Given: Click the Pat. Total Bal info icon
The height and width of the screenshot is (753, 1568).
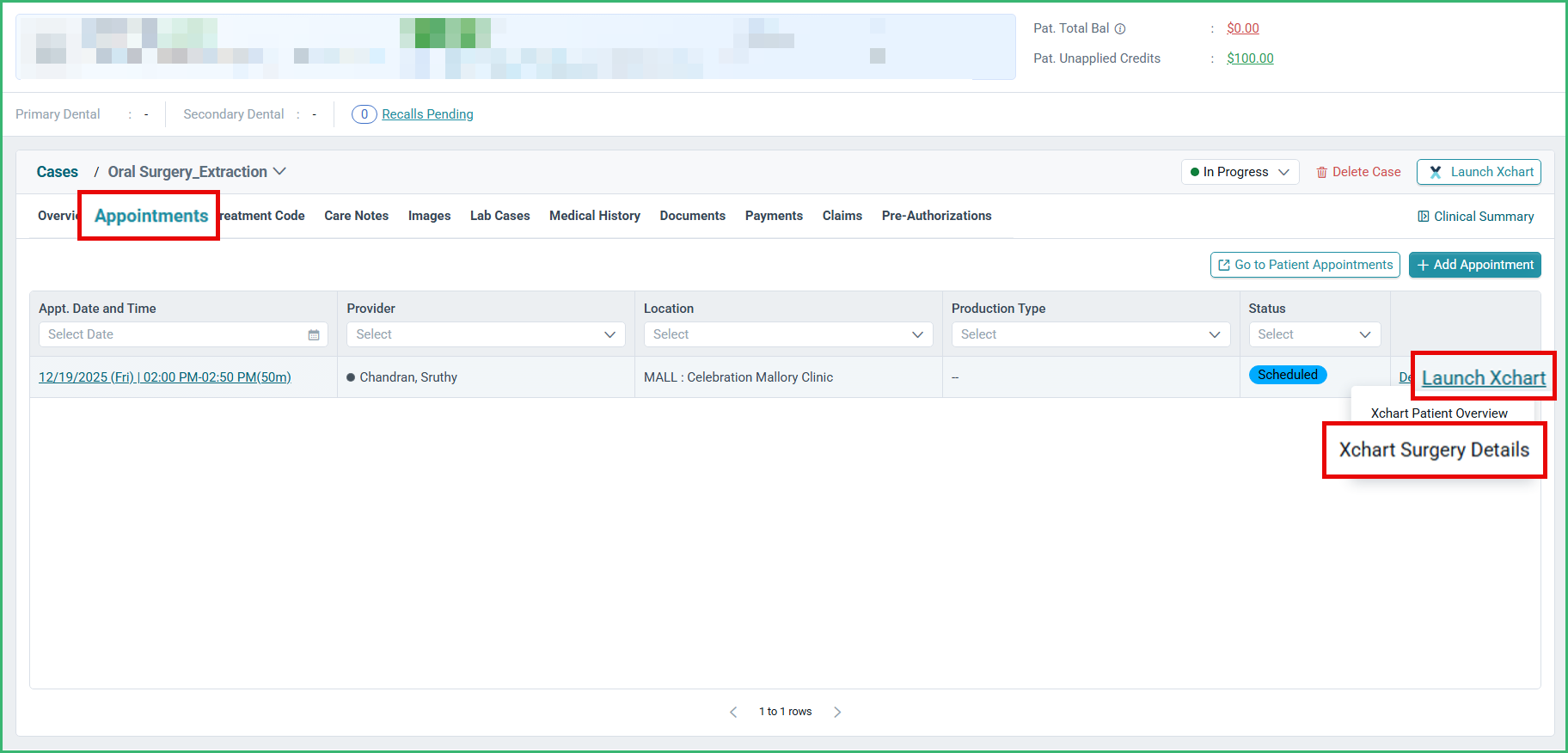Looking at the screenshot, I should click(1120, 28).
